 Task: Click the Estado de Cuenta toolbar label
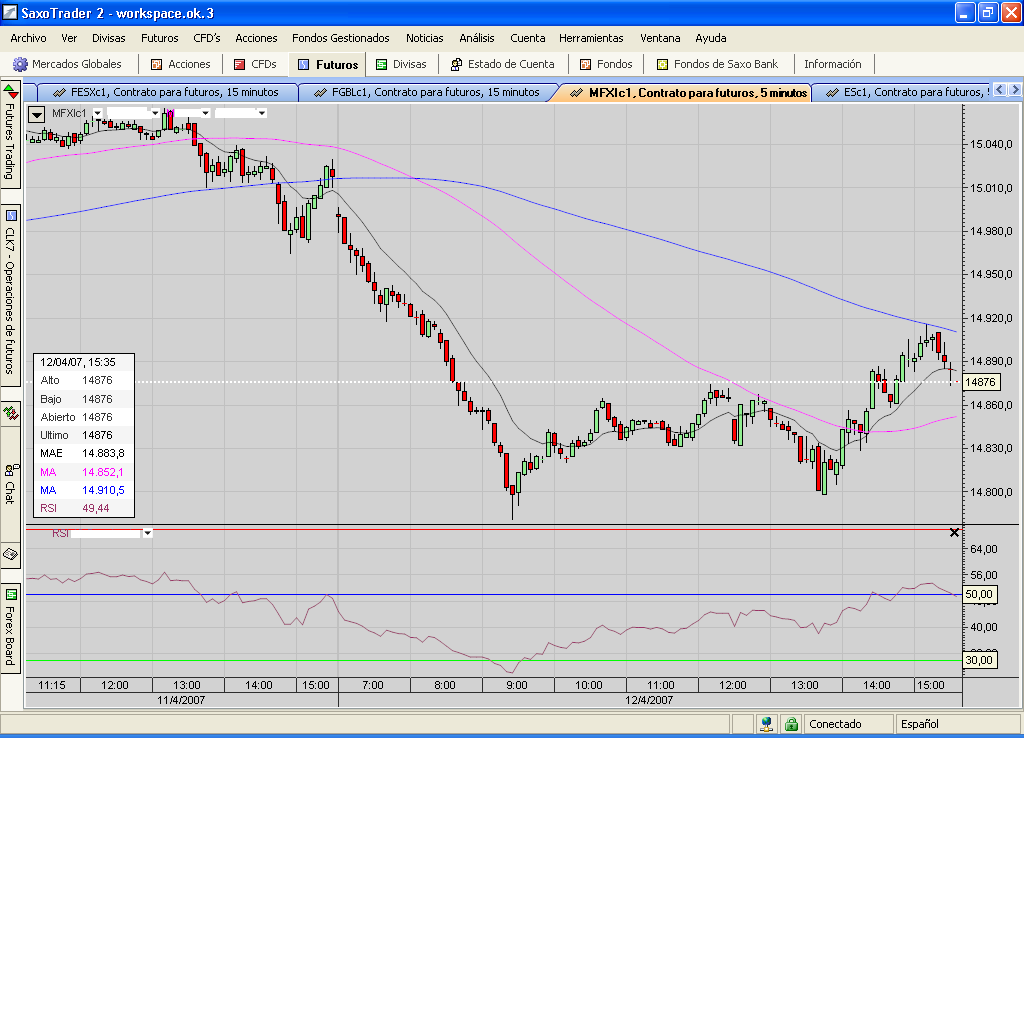pos(511,64)
